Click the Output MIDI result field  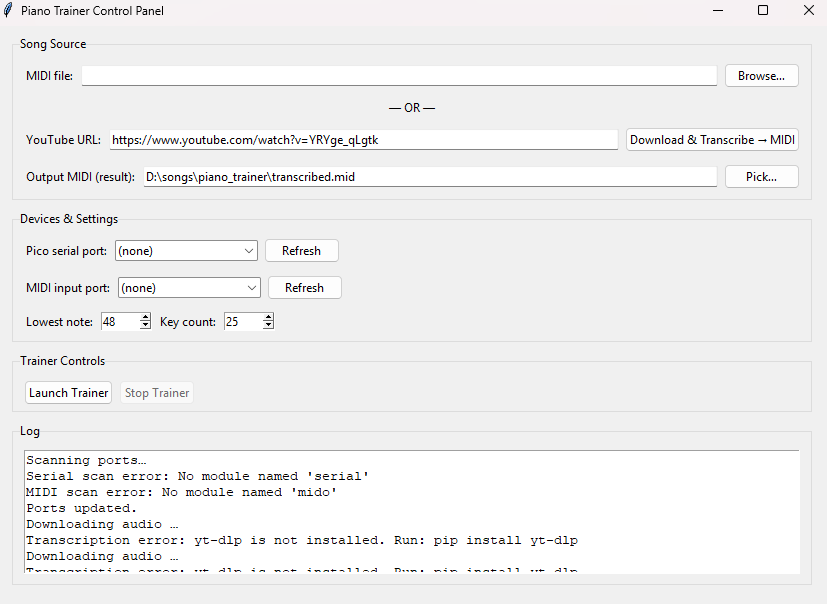click(430, 176)
